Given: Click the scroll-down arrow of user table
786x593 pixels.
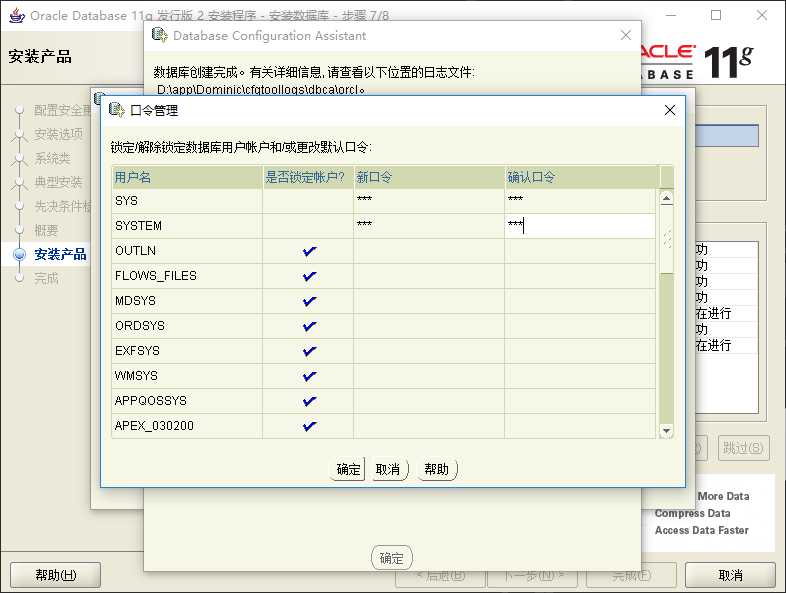Looking at the screenshot, I should click(x=666, y=431).
